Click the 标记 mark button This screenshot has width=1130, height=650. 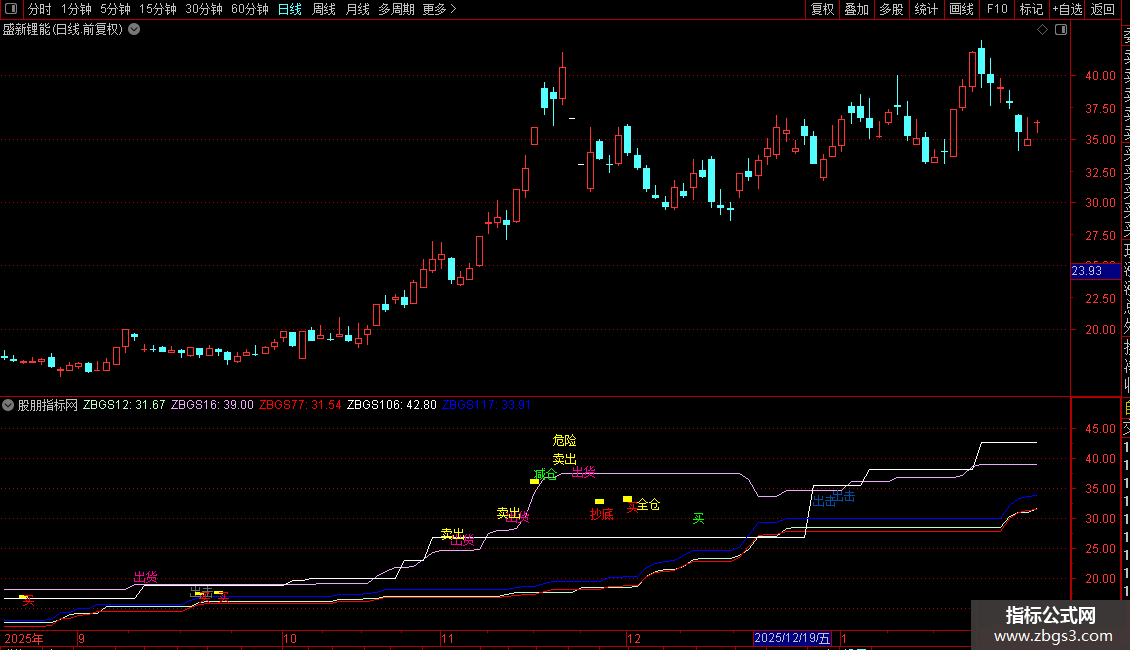click(1031, 9)
